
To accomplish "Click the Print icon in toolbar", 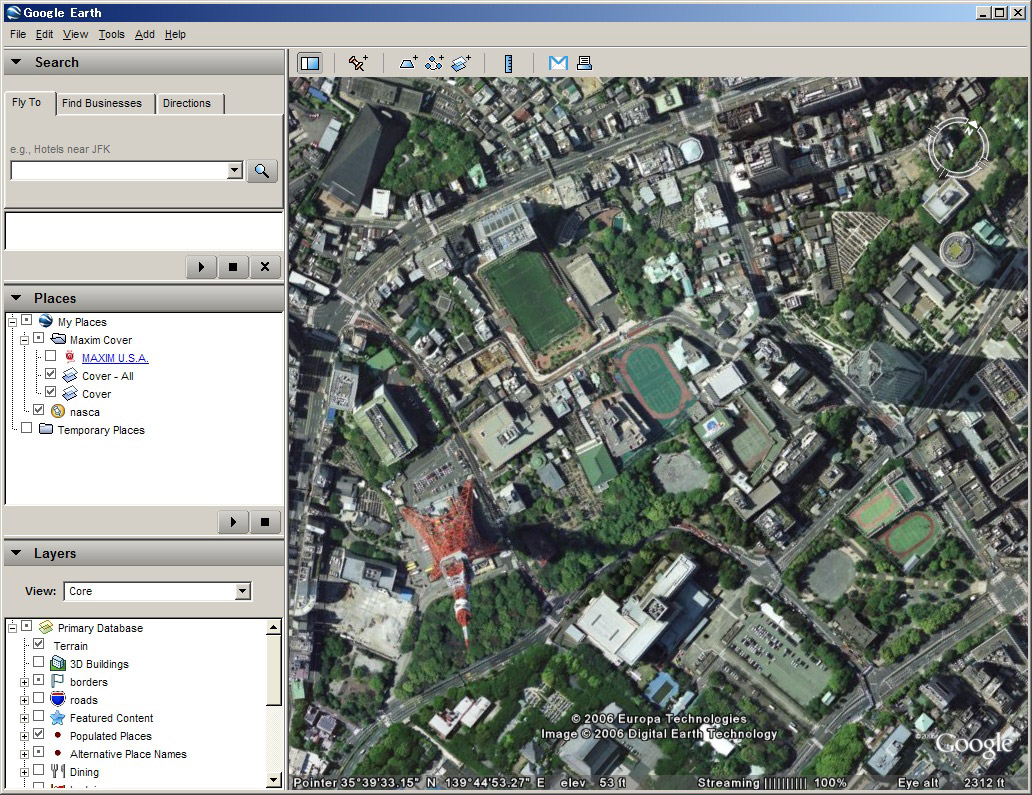I will pos(584,63).
